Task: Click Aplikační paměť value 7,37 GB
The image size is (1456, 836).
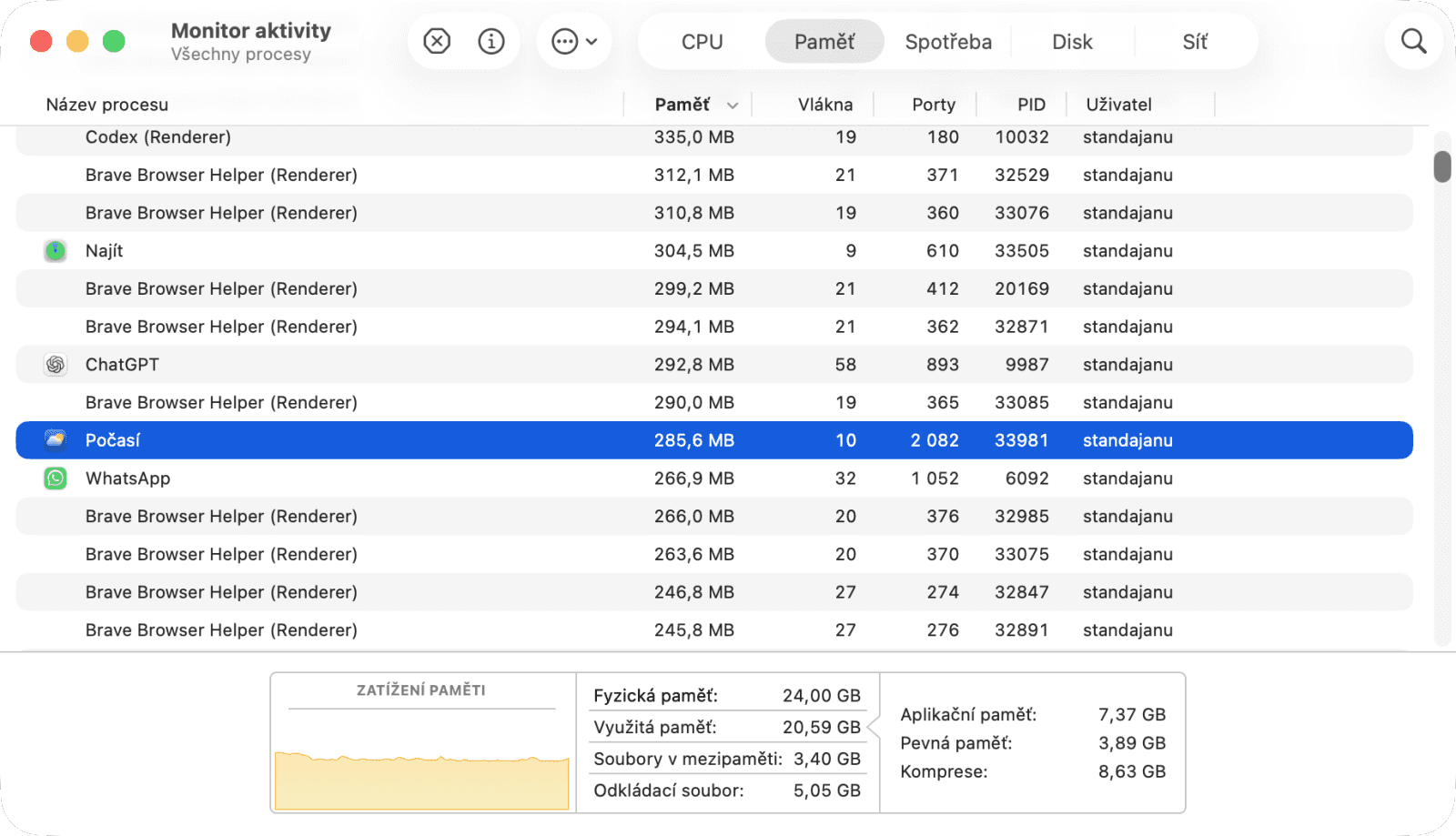Action: pyautogui.click(x=1132, y=715)
